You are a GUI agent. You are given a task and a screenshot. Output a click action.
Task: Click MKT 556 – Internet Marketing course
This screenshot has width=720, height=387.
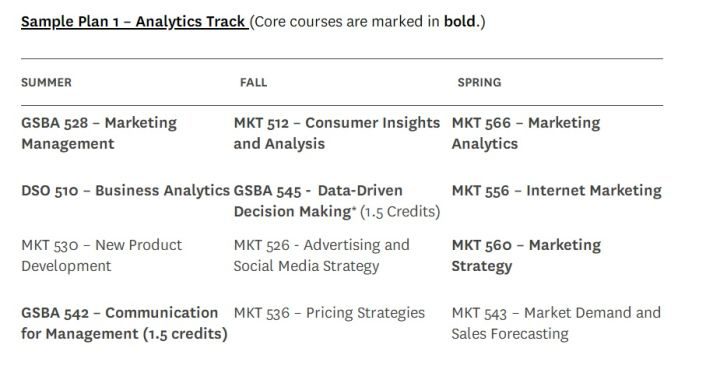tap(557, 191)
